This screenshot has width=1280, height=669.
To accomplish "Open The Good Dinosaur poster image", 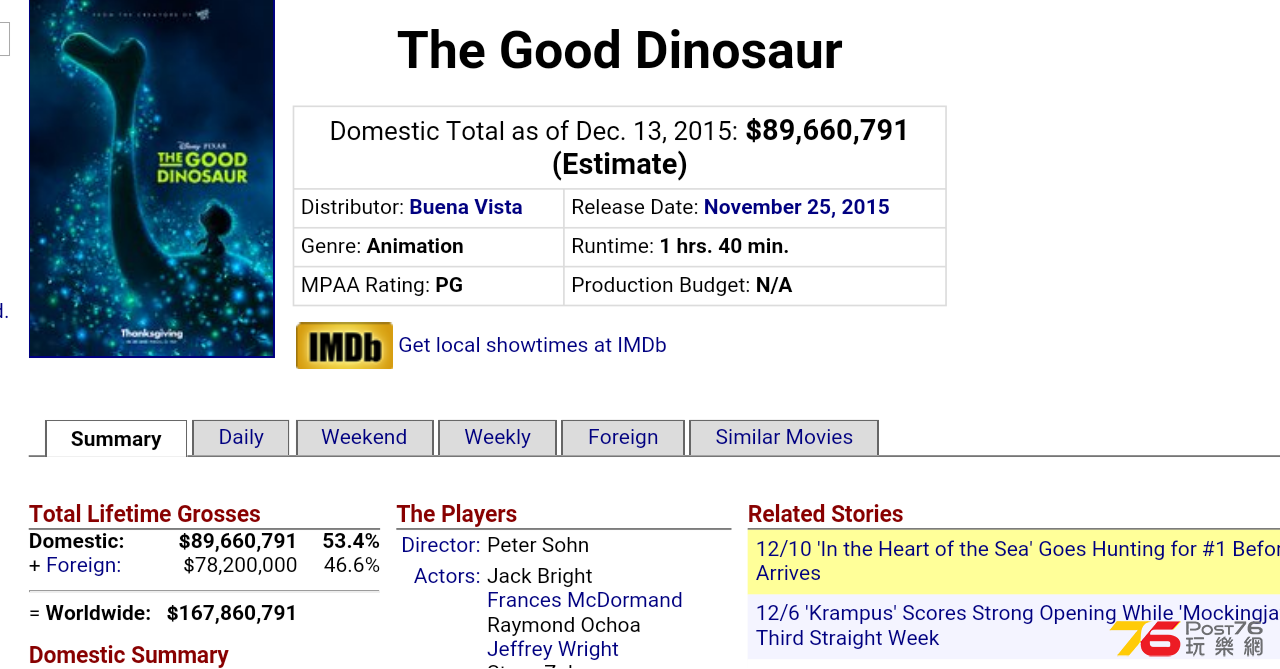I will pyautogui.click(x=152, y=178).
